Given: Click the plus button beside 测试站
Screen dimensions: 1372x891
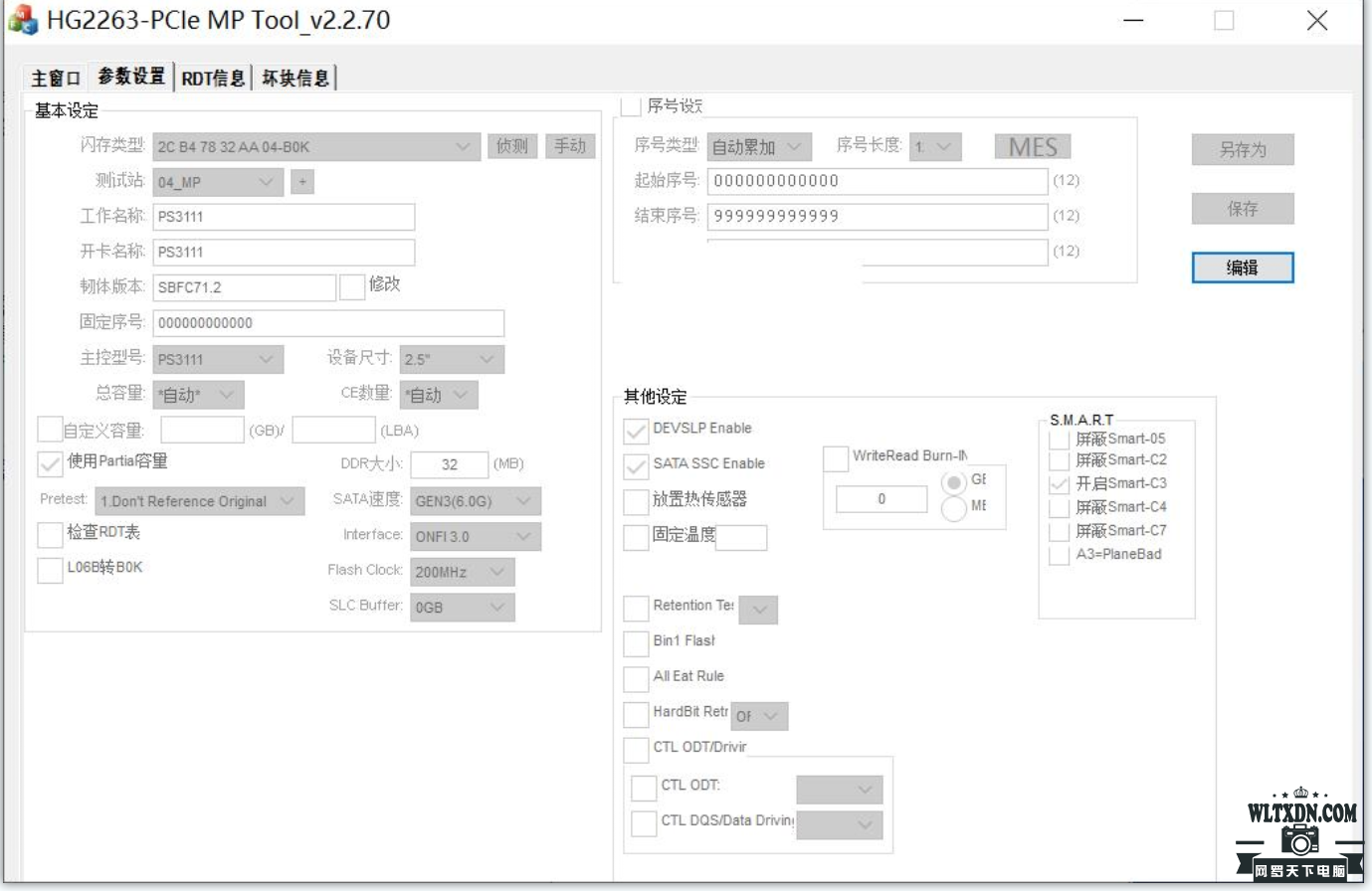Looking at the screenshot, I should point(302,182).
